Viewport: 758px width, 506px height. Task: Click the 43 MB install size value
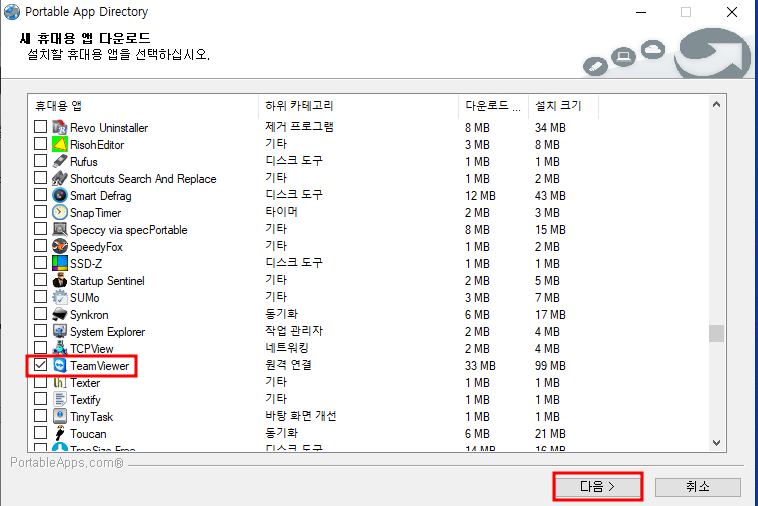[x=550, y=196]
